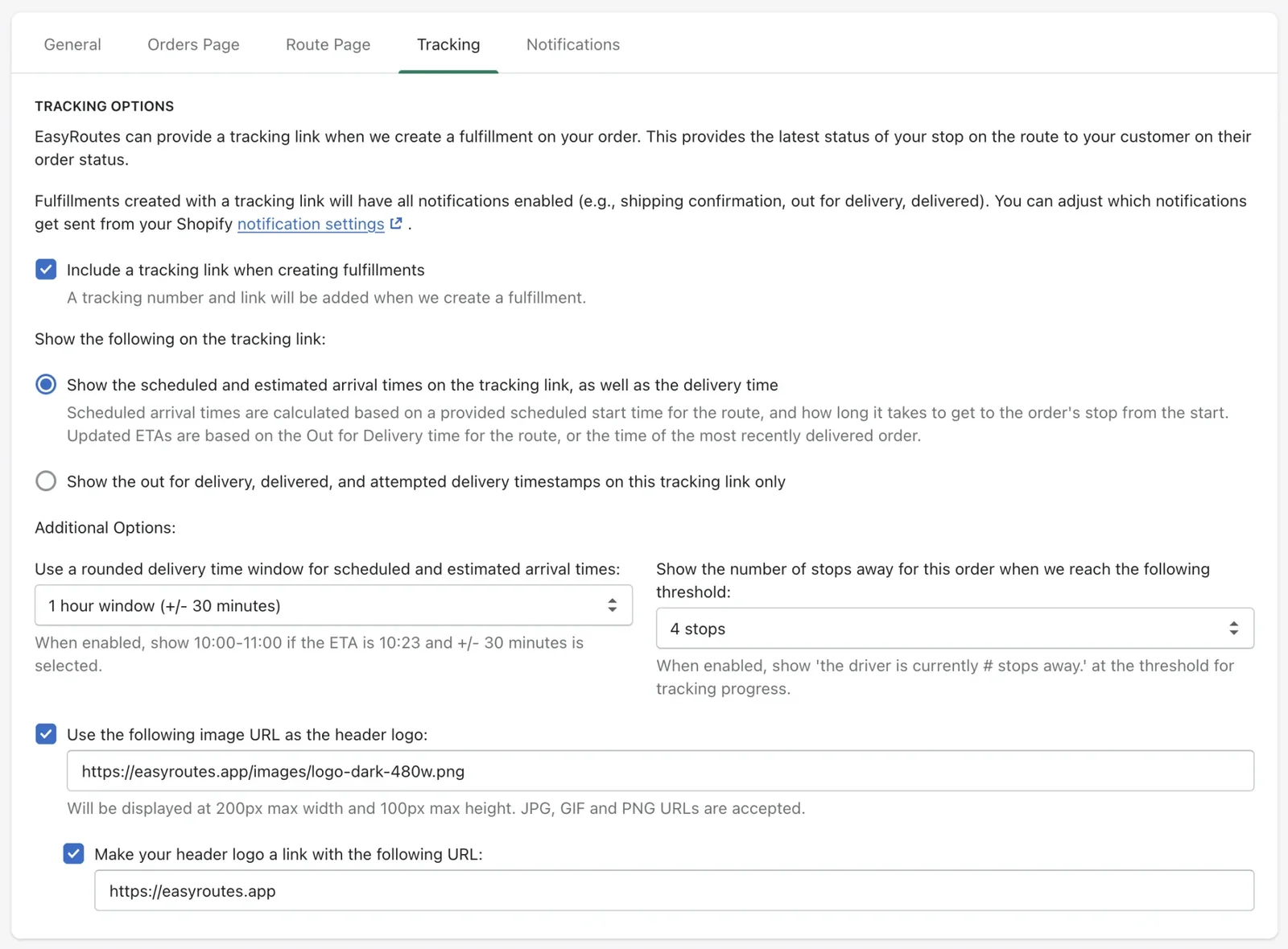
Task: Switch to the Orders Page tab
Action: point(193,44)
